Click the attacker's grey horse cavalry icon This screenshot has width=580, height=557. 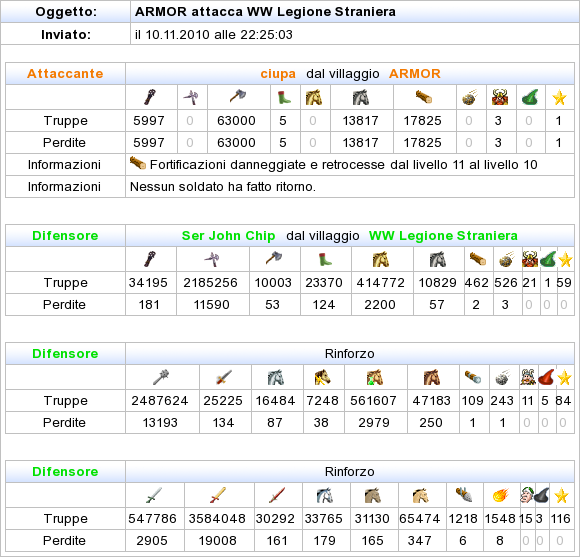coord(361,97)
